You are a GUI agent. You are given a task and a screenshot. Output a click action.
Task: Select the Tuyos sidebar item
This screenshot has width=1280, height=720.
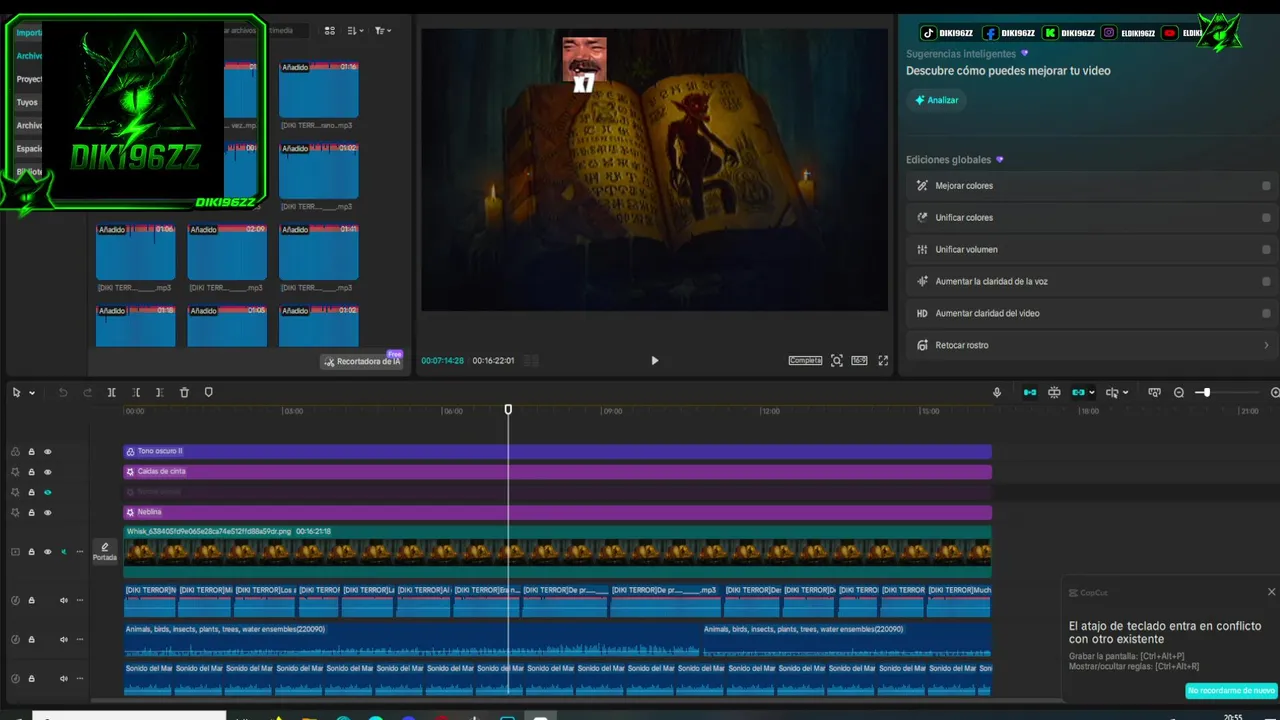coord(27,102)
